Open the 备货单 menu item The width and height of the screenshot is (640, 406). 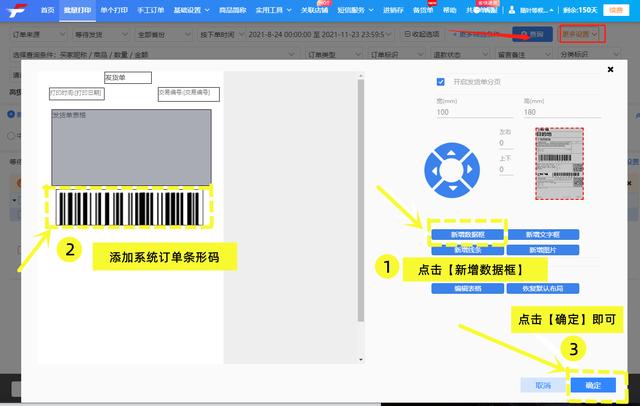tap(423, 10)
